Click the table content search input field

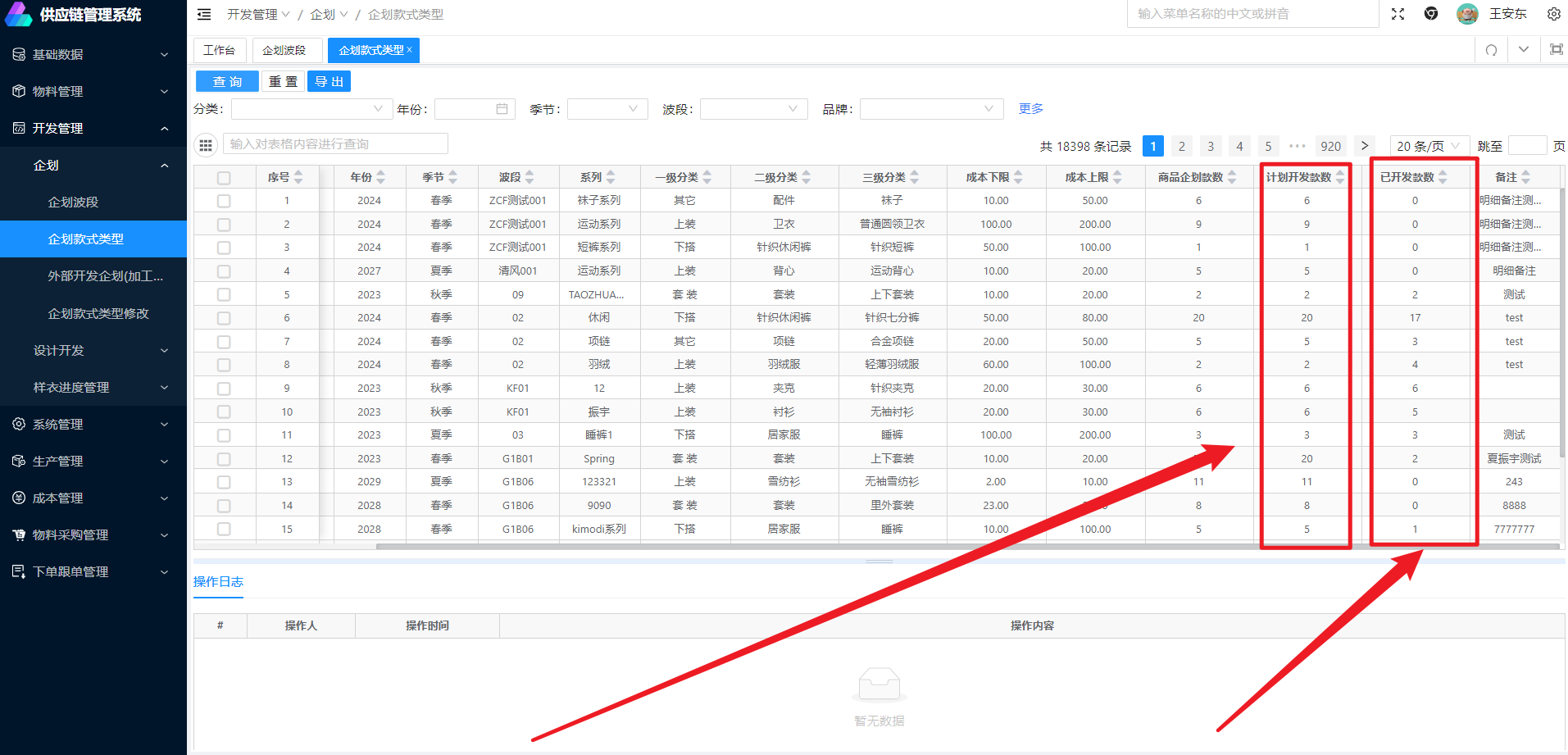click(335, 144)
